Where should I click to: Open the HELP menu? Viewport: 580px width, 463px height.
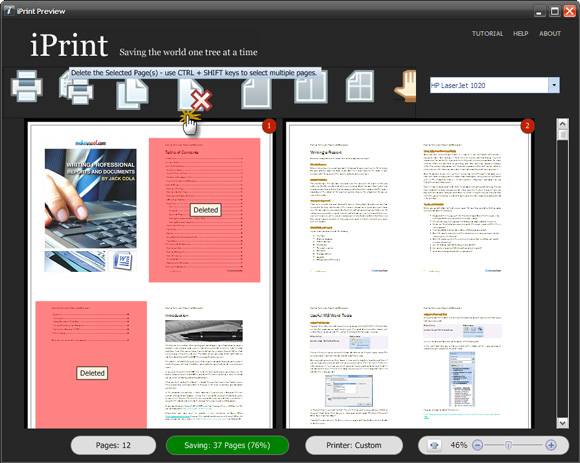point(520,34)
